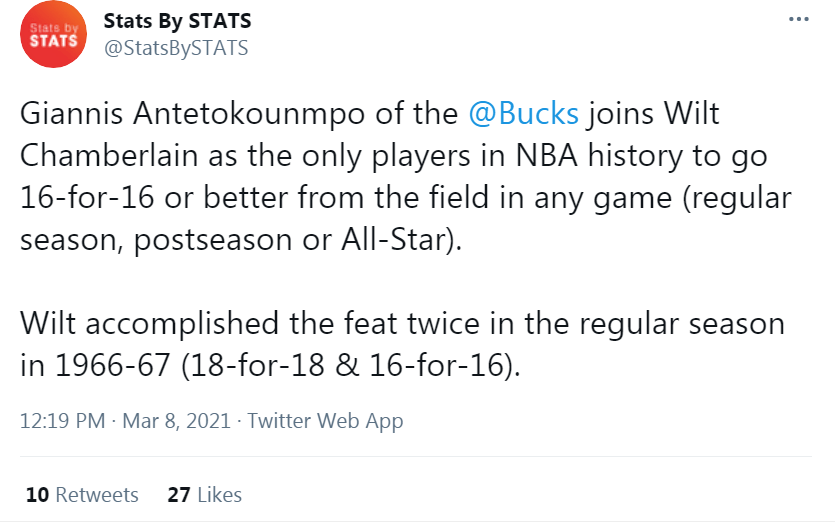835x525 pixels.
Task: Show the 27 Likes list
Action: (204, 495)
